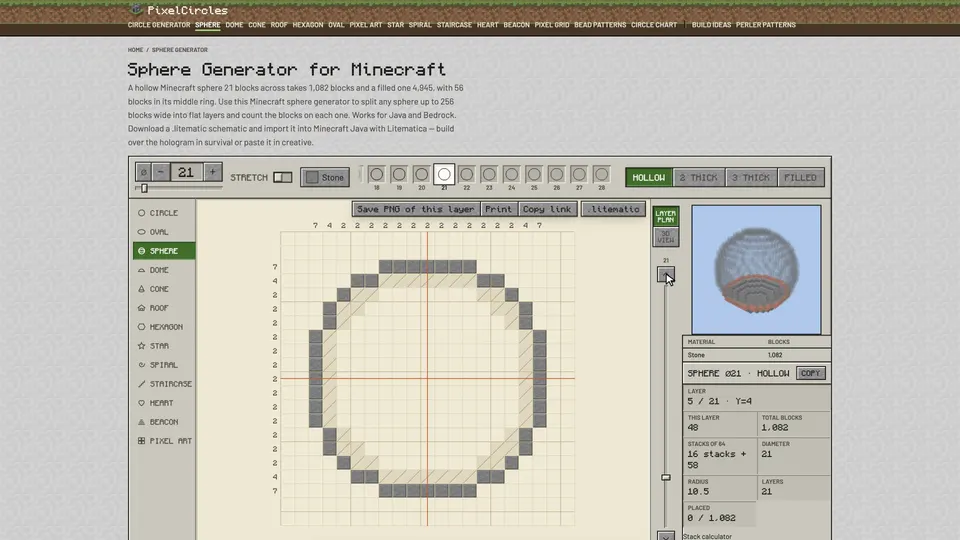The height and width of the screenshot is (540, 960).
Task: Click the PixelCircles logo icon
Action: (136, 9)
